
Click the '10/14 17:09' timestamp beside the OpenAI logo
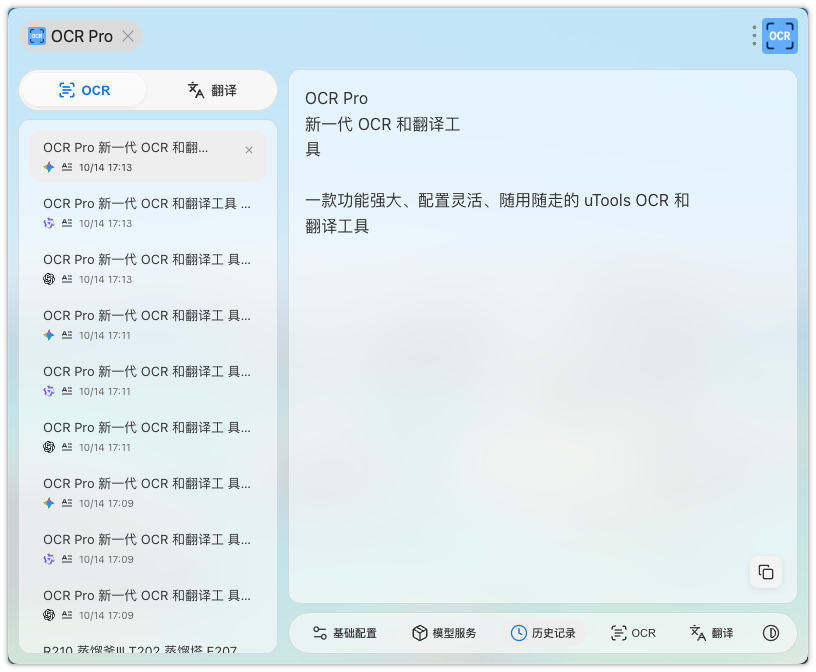click(106, 616)
